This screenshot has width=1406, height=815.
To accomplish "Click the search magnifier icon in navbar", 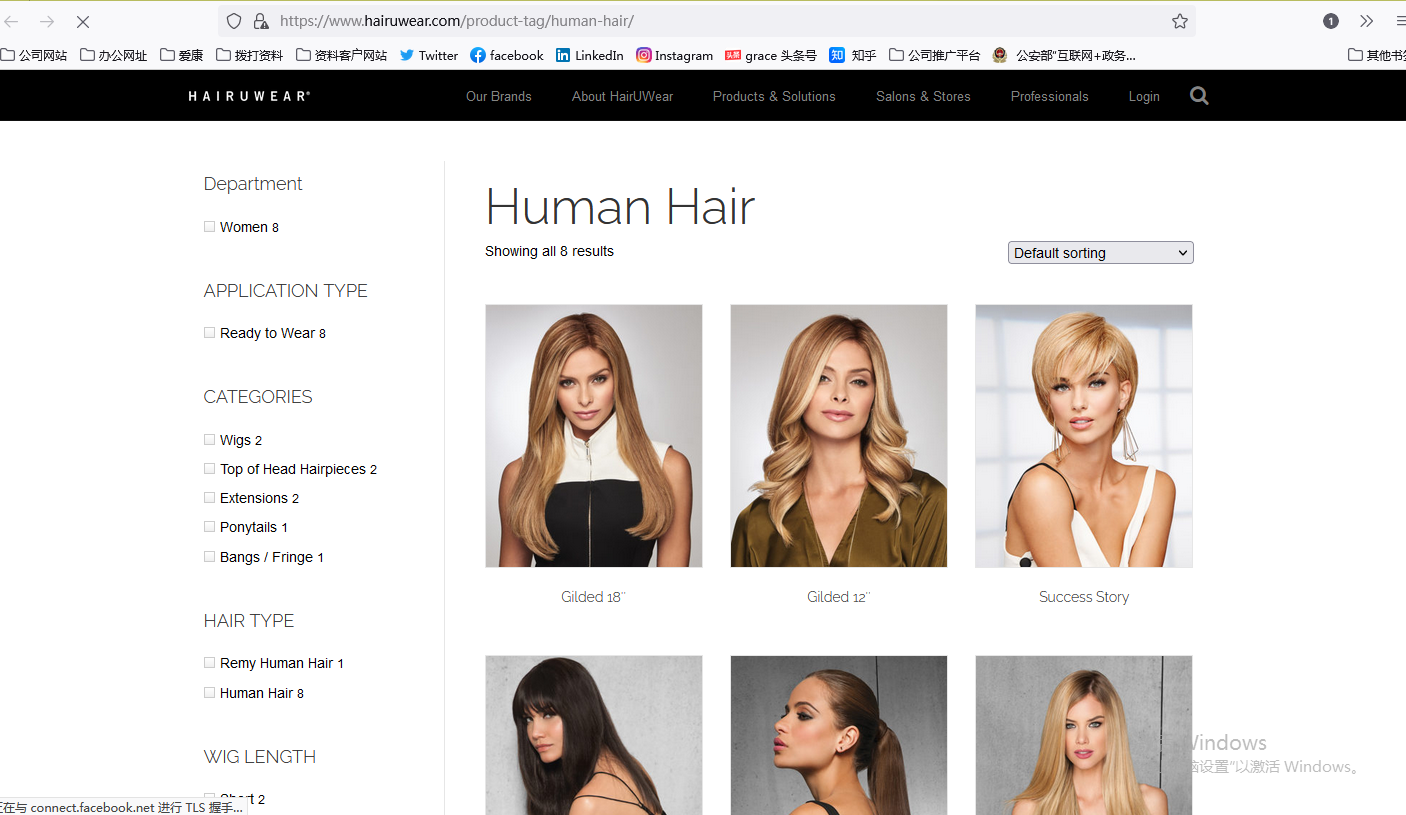I will click(1199, 96).
